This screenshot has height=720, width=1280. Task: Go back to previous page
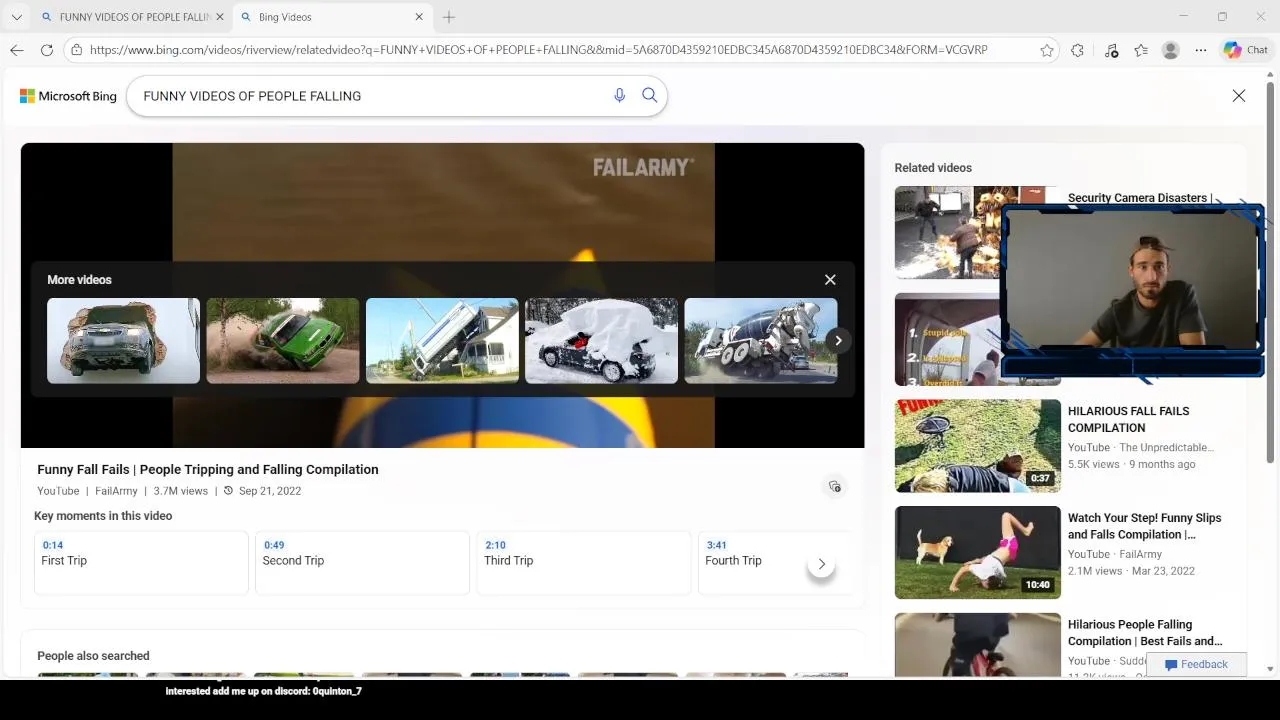tap(17, 50)
